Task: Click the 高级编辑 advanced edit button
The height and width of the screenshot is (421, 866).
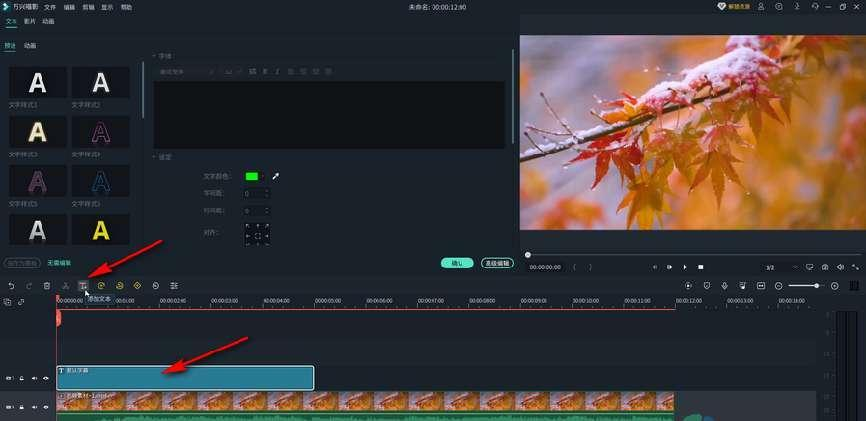Action: [497, 263]
